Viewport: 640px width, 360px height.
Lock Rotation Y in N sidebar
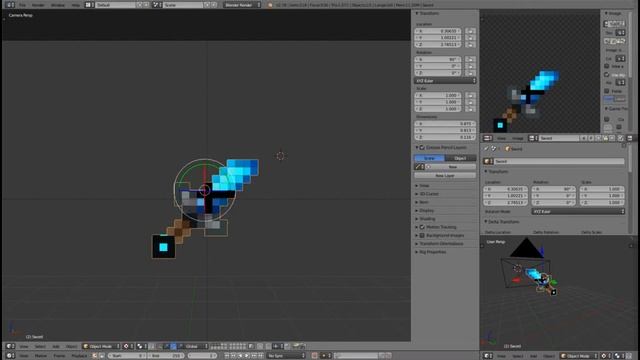[x=470, y=66]
